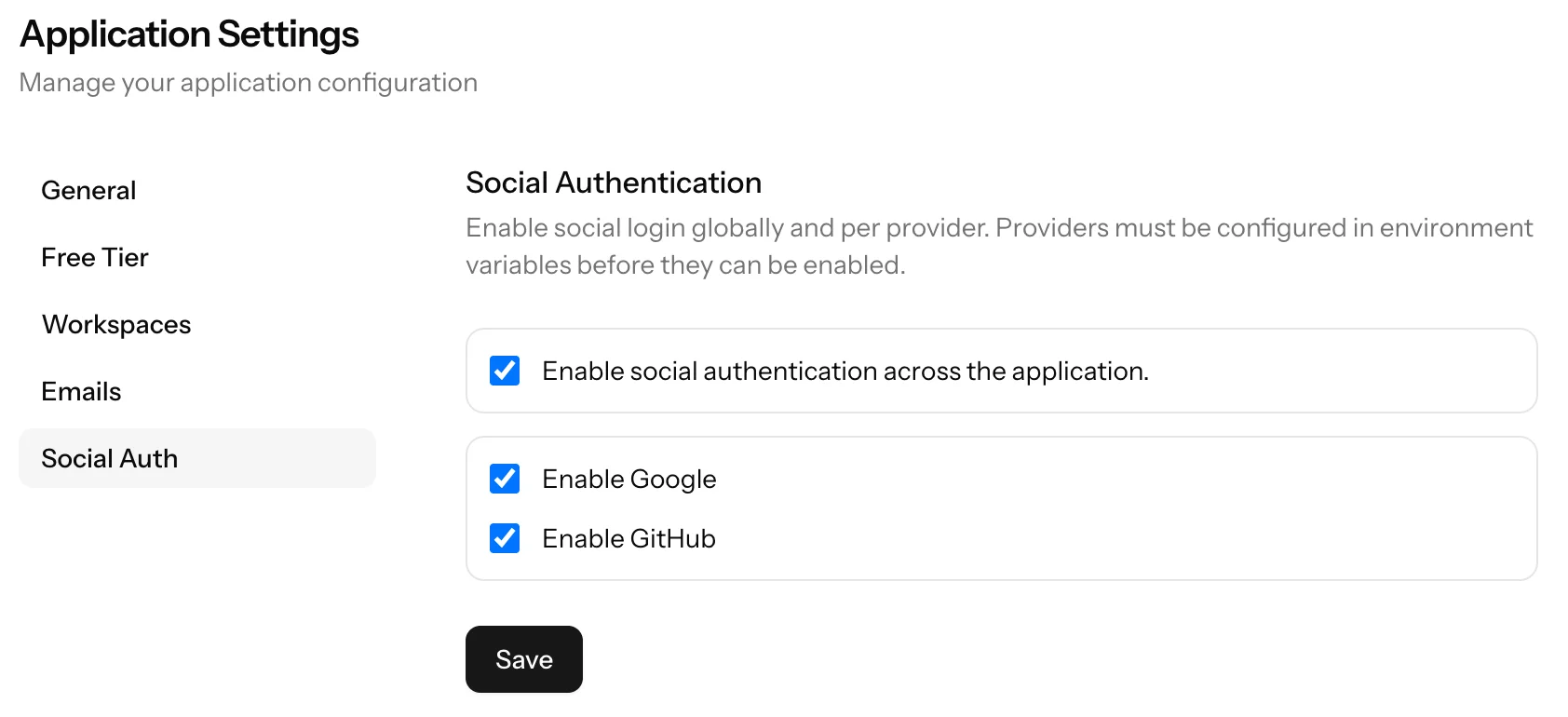
Task: Disable social authentication across the application
Action: pos(504,371)
